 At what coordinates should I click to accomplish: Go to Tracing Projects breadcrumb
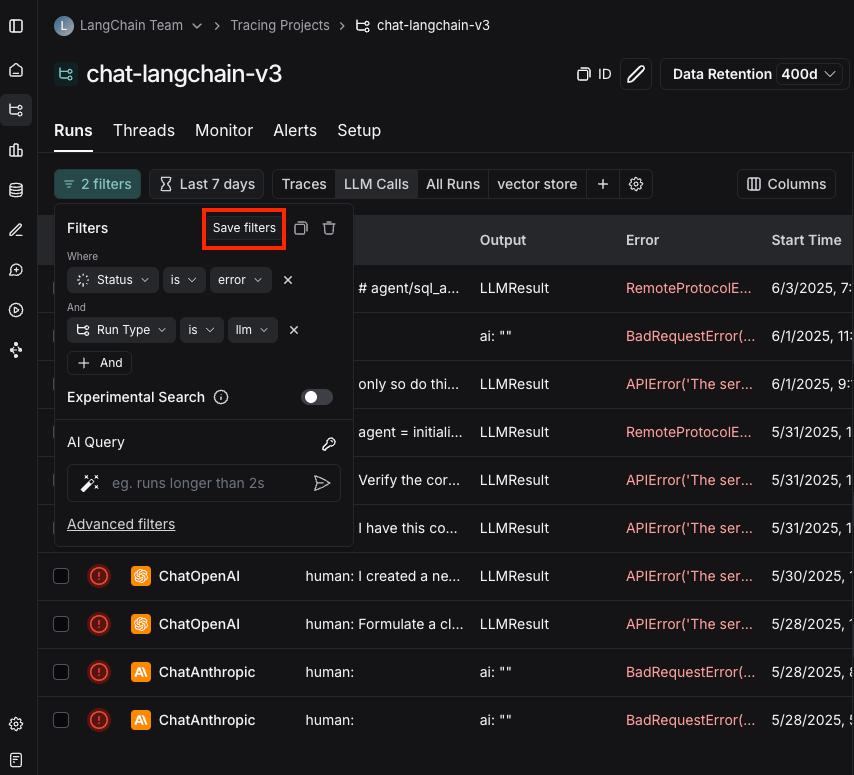(279, 26)
